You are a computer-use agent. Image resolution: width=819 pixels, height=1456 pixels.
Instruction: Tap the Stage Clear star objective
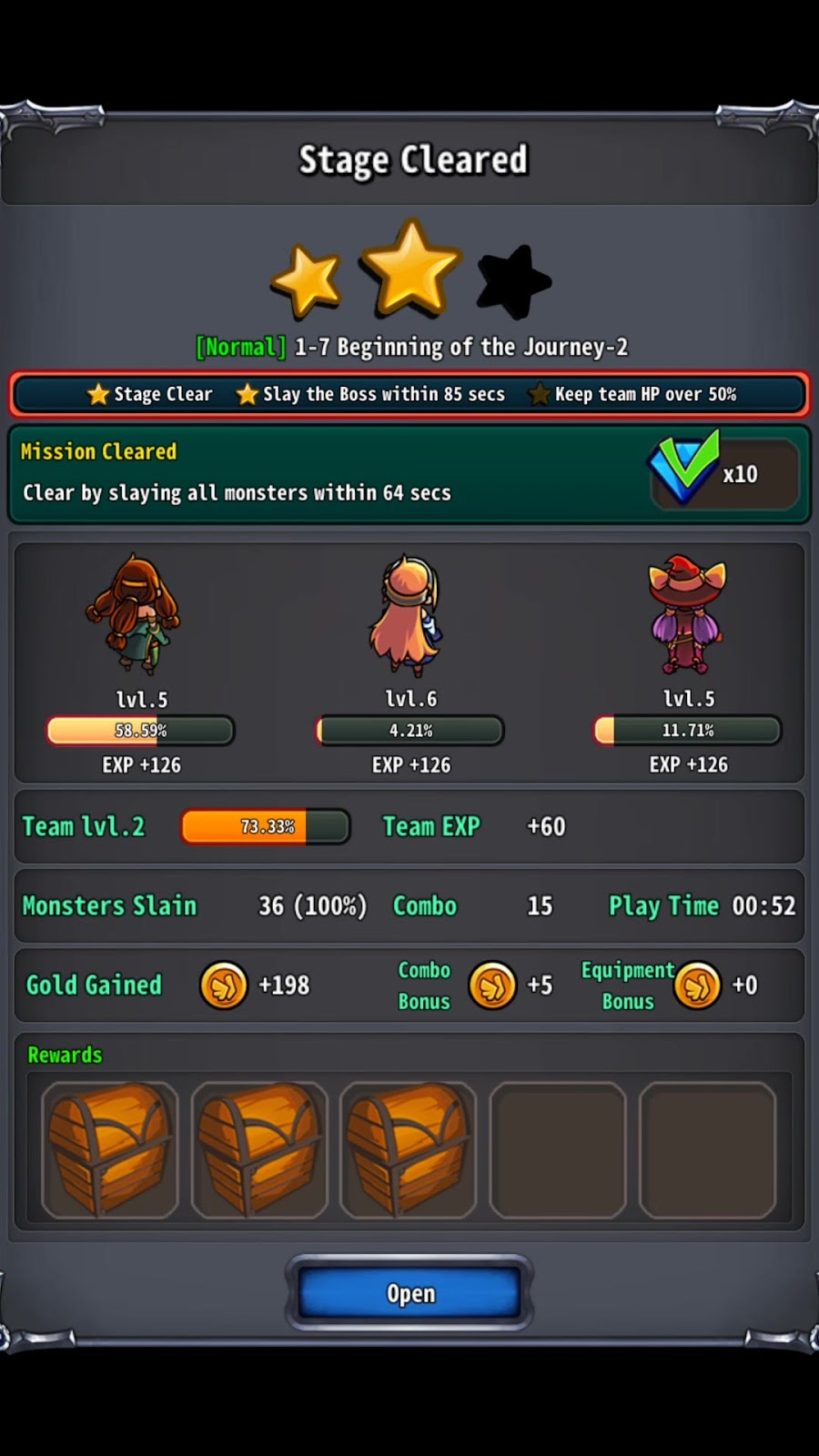(x=149, y=394)
